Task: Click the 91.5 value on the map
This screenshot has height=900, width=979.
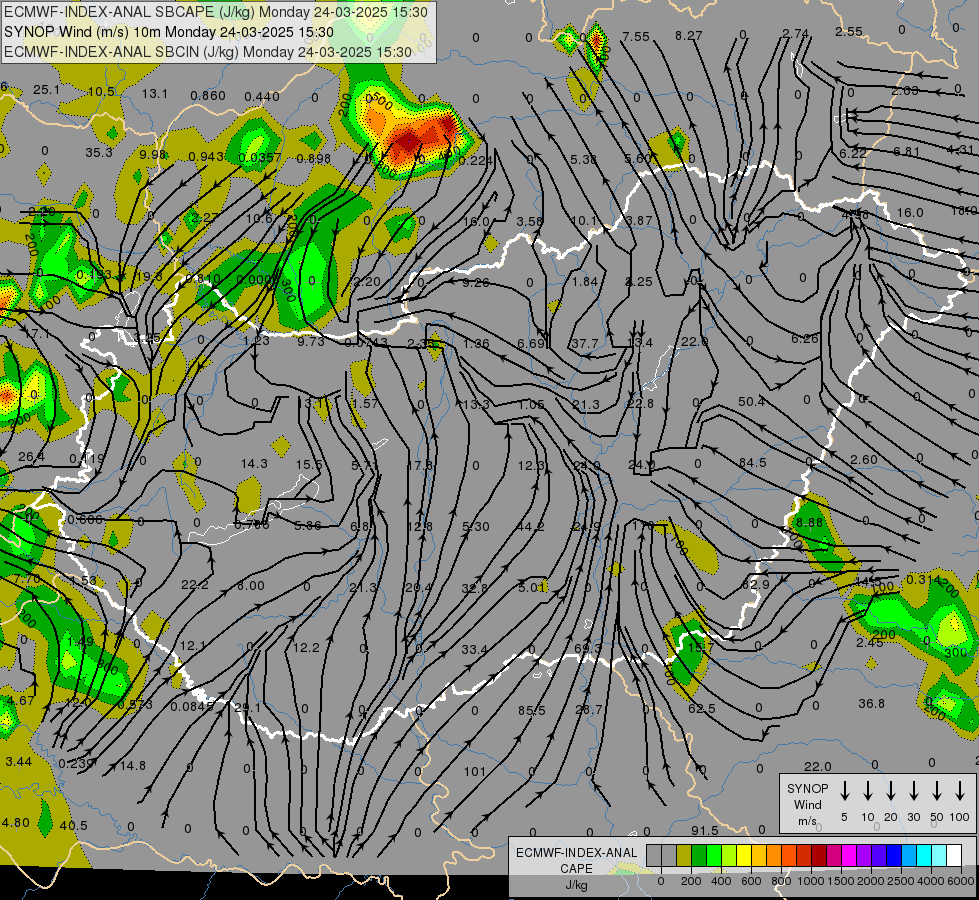Action: pyautogui.click(x=704, y=831)
